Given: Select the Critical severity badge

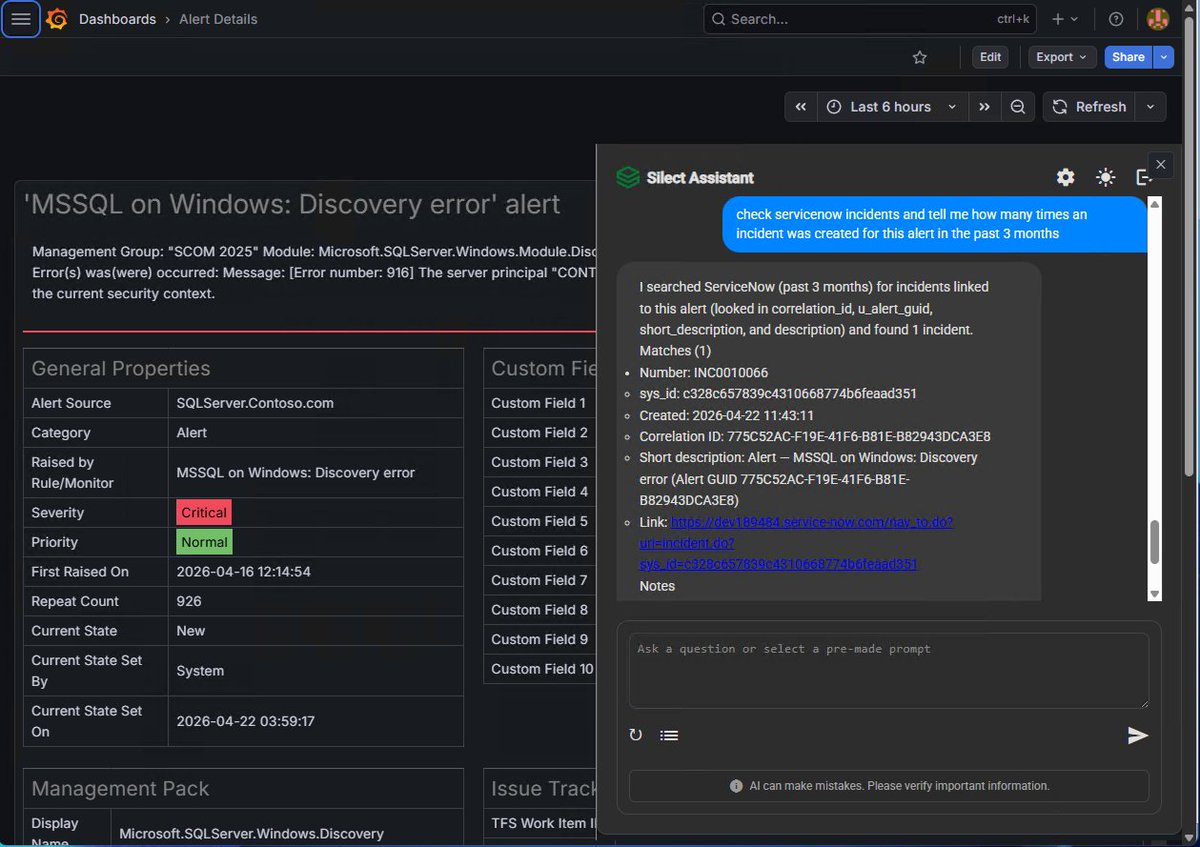Looking at the screenshot, I should pos(204,513).
